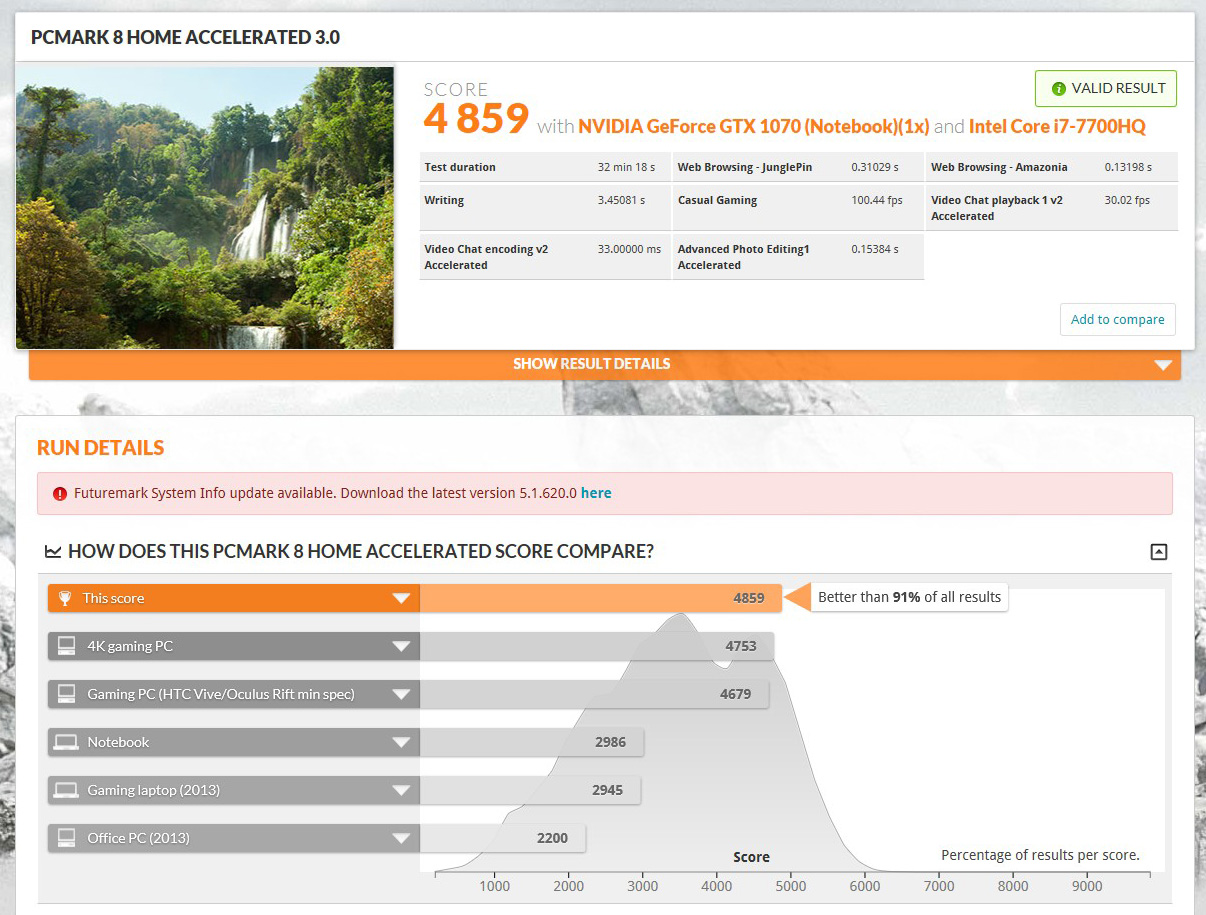Expand the Gaming laptop (2013) dropdown arrow
Screen dimensions: 1206x915
(x=401, y=790)
